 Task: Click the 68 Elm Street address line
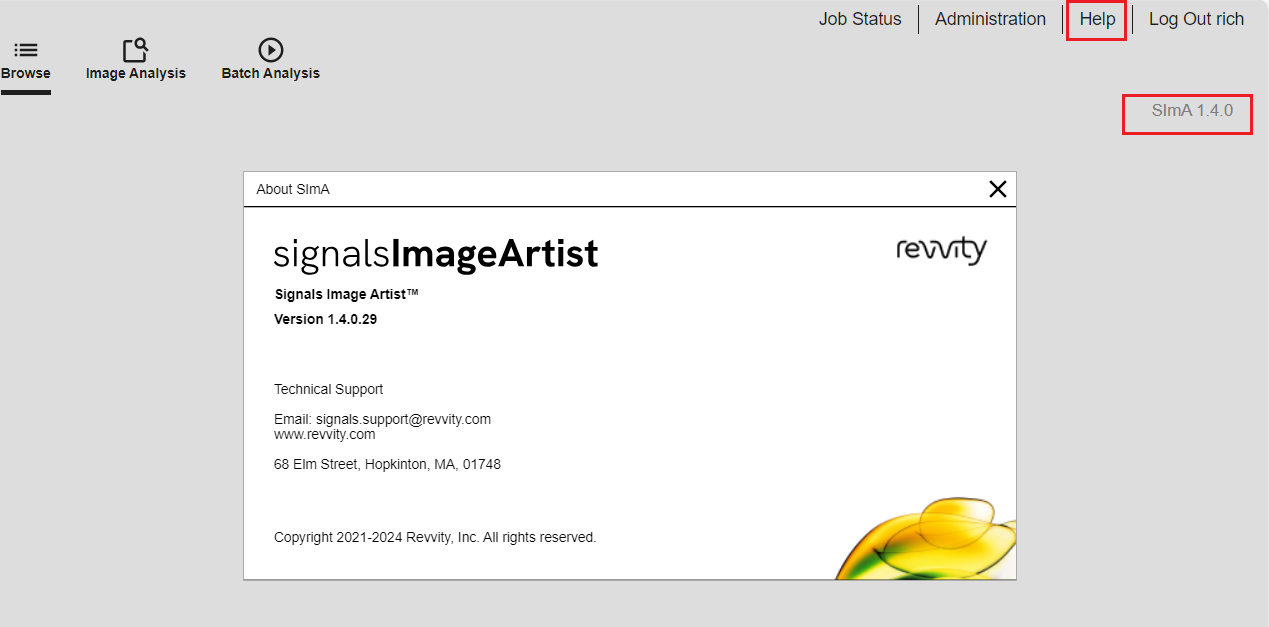[387, 464]
